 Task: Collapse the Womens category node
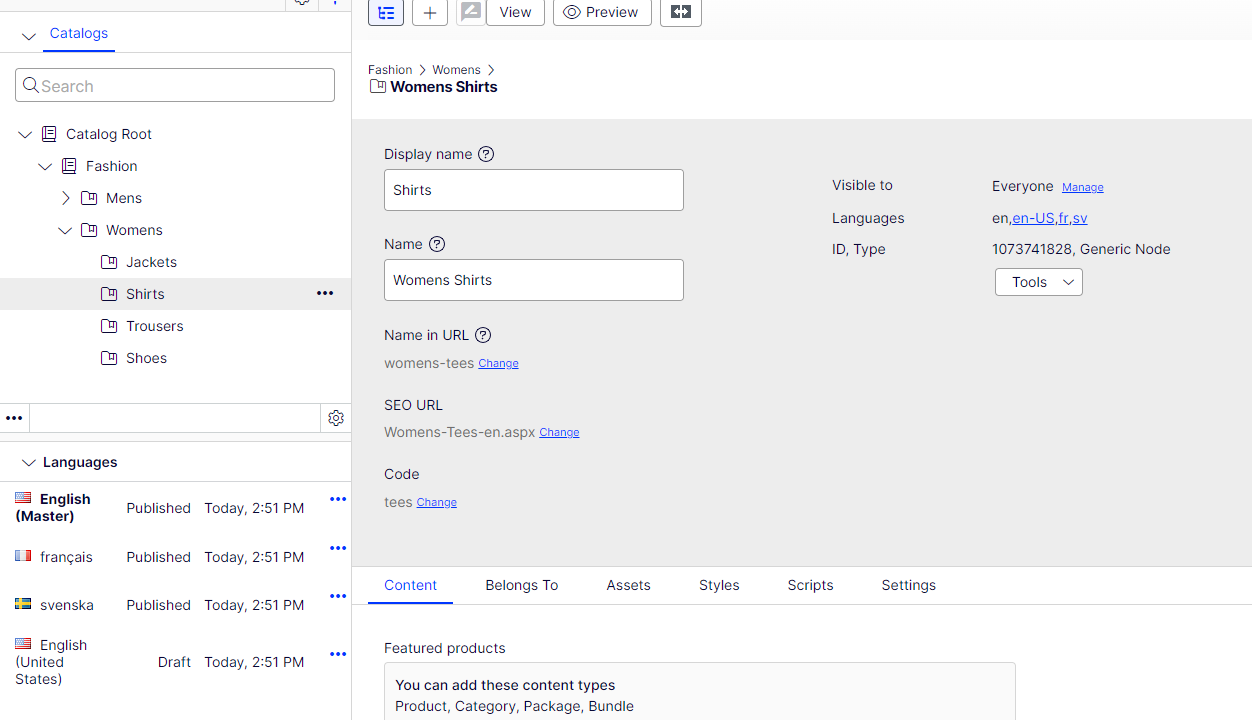pyautogui.click(x=65, y=230)
